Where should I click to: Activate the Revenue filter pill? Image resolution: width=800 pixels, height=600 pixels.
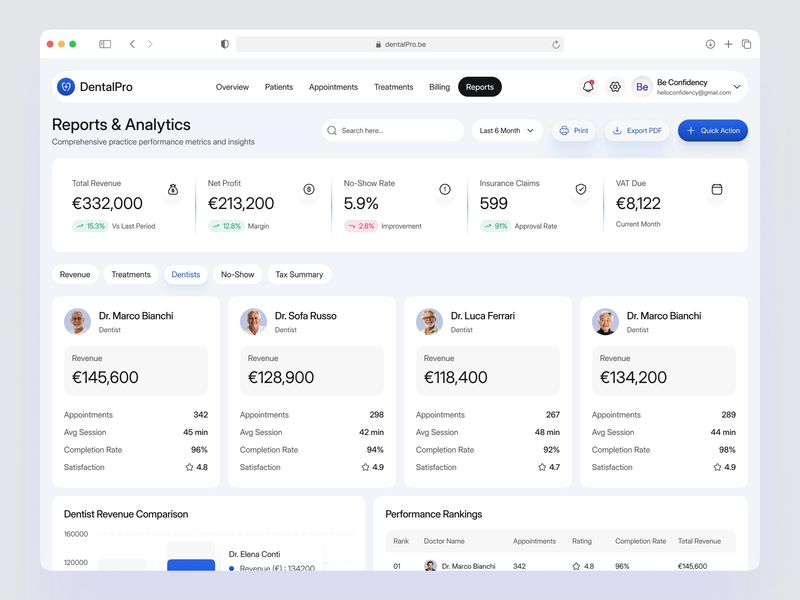point(75,274)
